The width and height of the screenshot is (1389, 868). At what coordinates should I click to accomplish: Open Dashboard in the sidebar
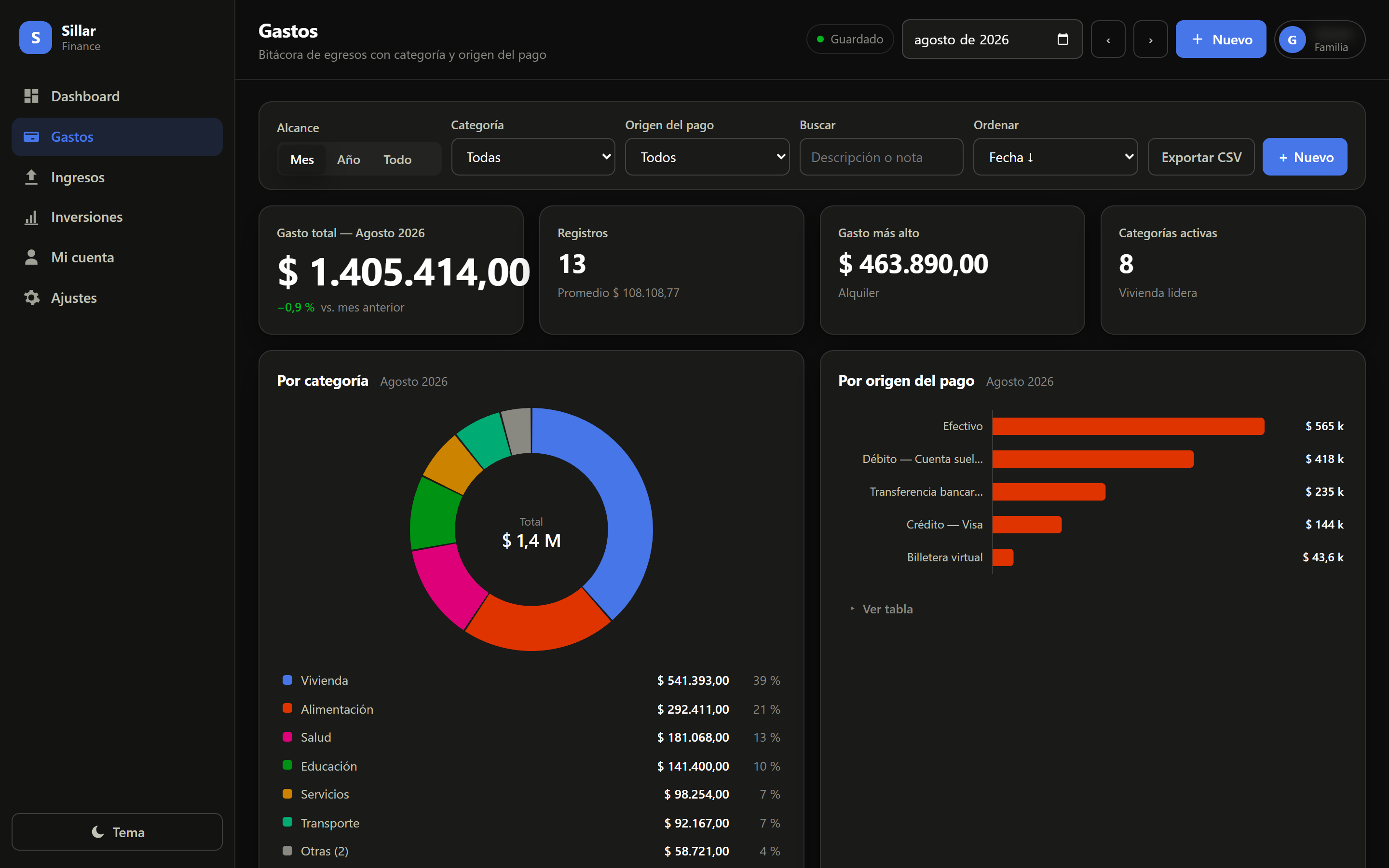(x=117, y=96)
